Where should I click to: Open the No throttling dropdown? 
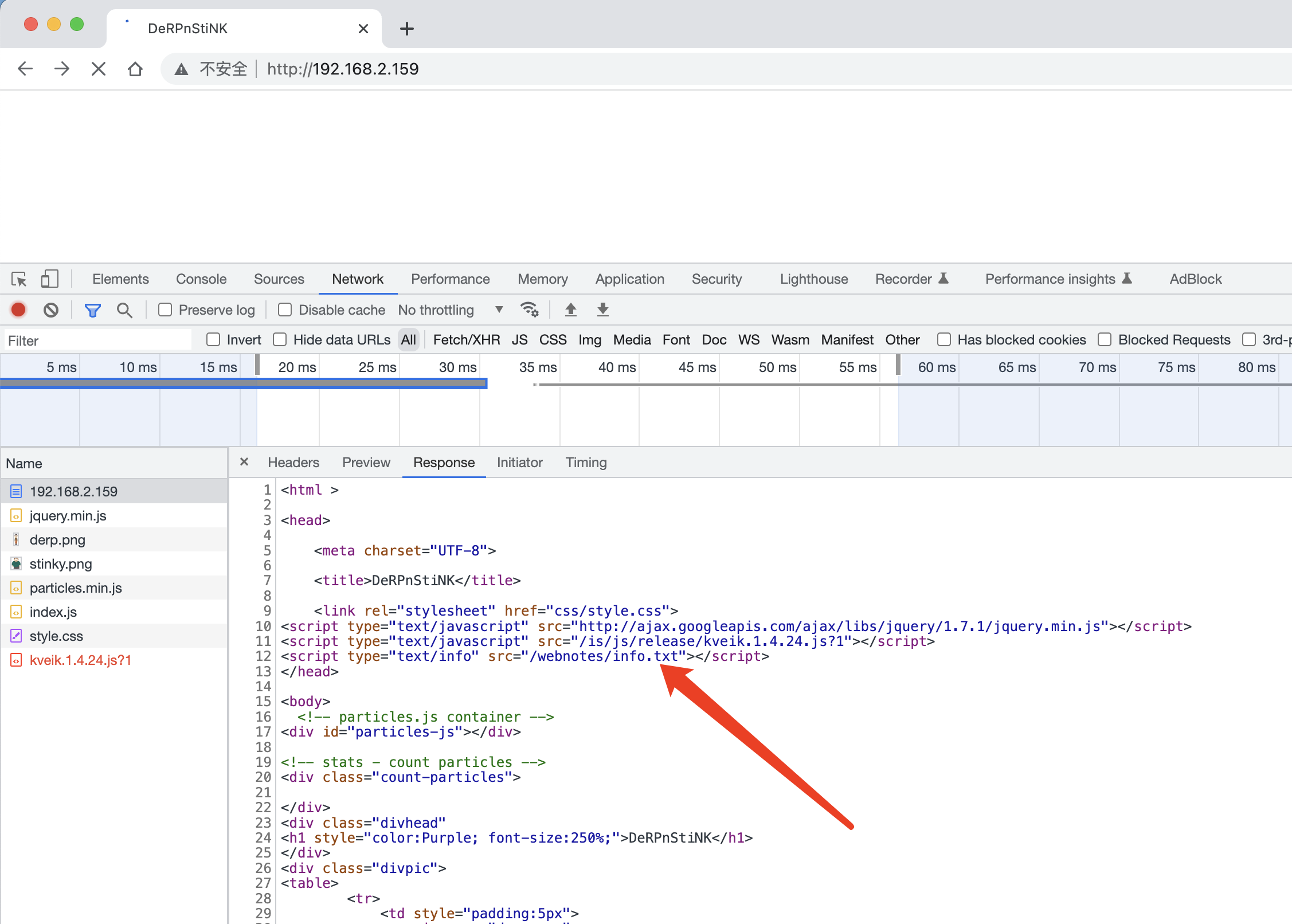coord(451,310)
